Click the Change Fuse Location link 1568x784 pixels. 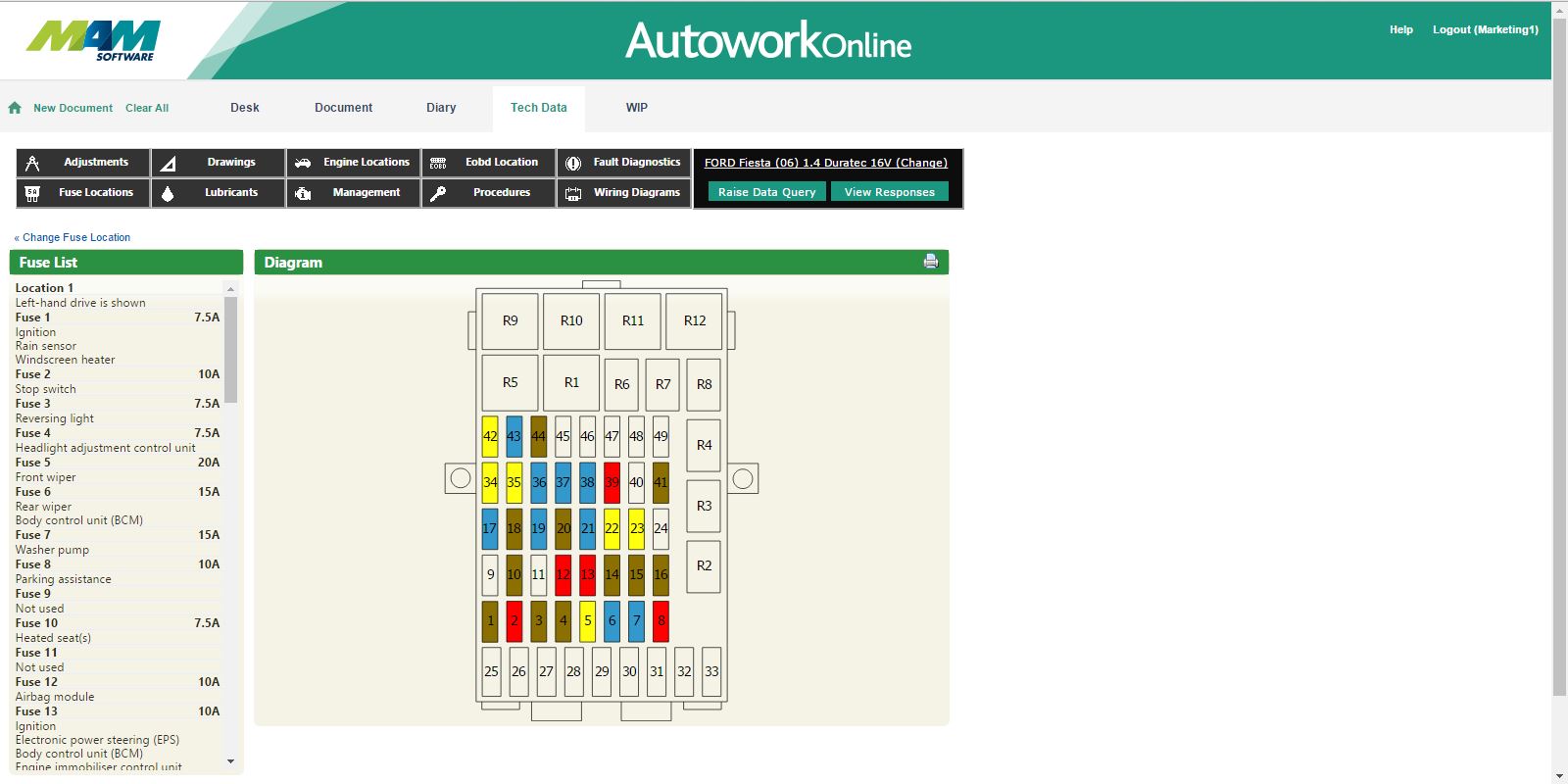pos(75,237)
